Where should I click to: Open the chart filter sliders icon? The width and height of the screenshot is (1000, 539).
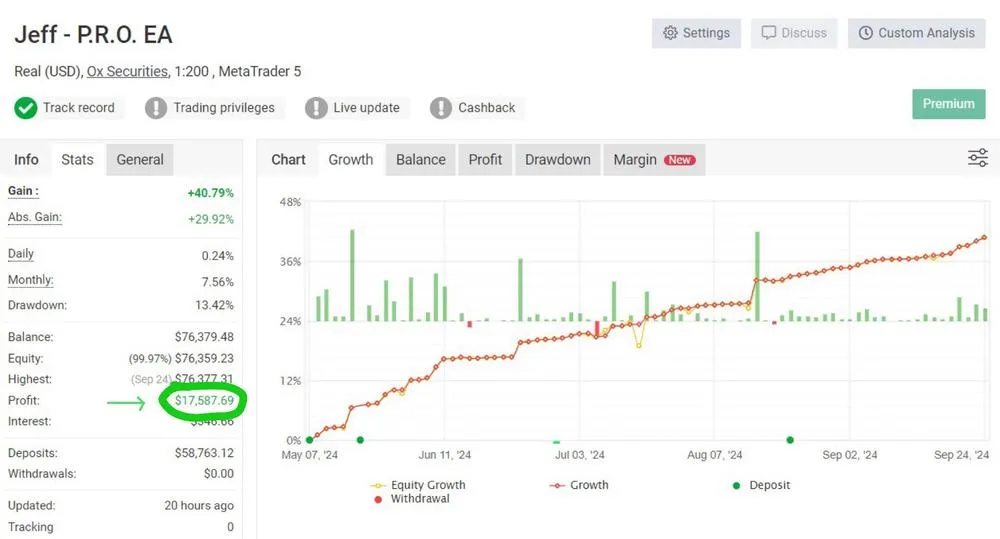pyautogui.click(x=978, y=158)
